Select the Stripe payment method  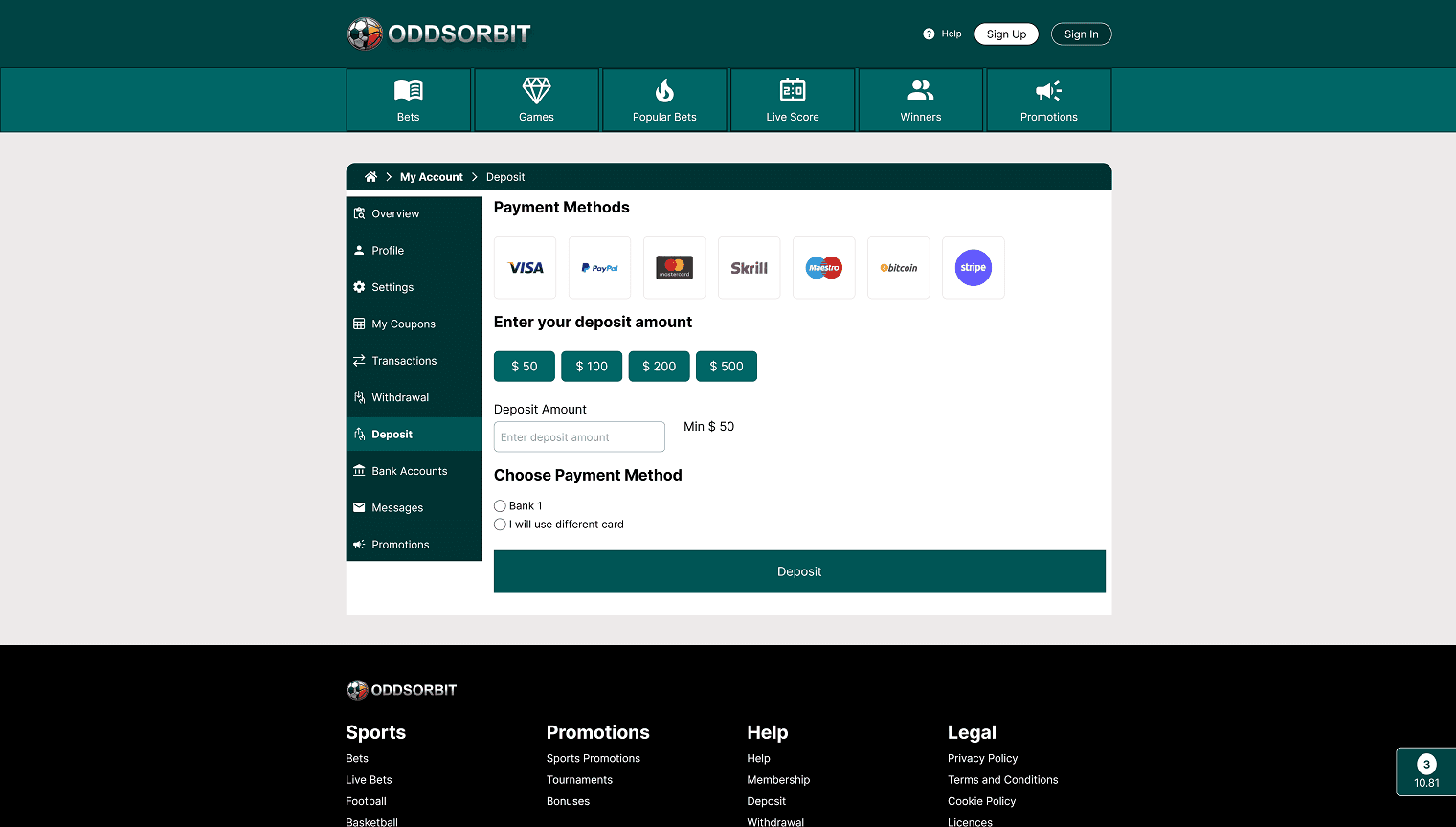tap(974, 268)
